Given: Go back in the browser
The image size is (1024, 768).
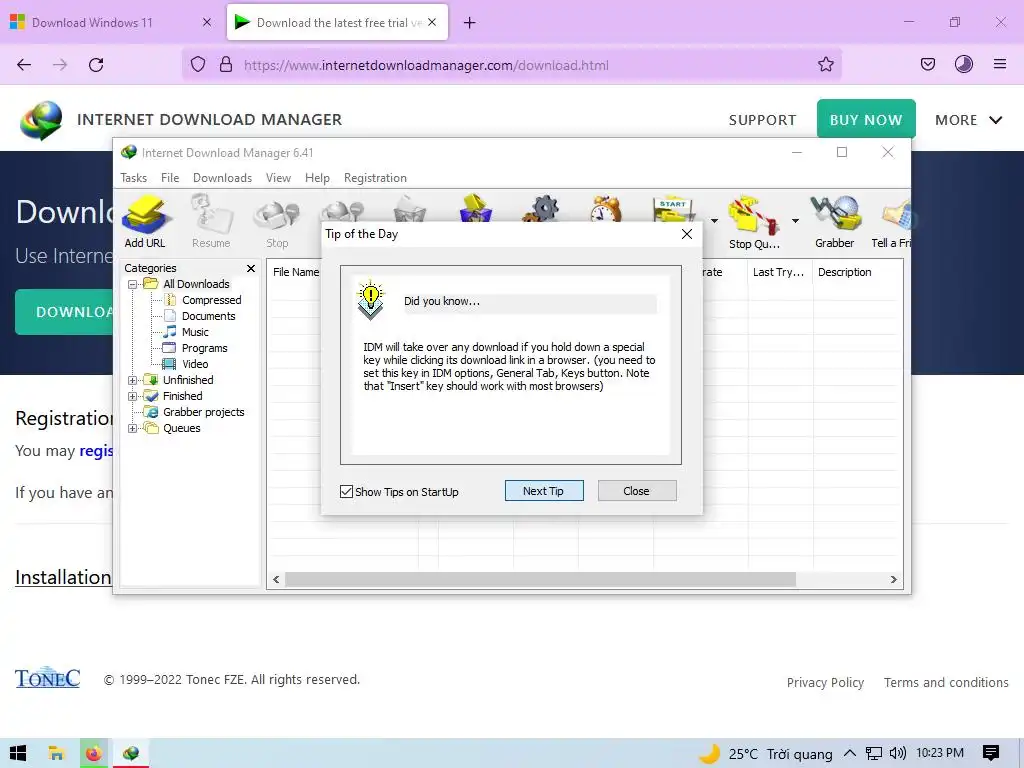Looking at the screenshot, I should tap(24, 65).
